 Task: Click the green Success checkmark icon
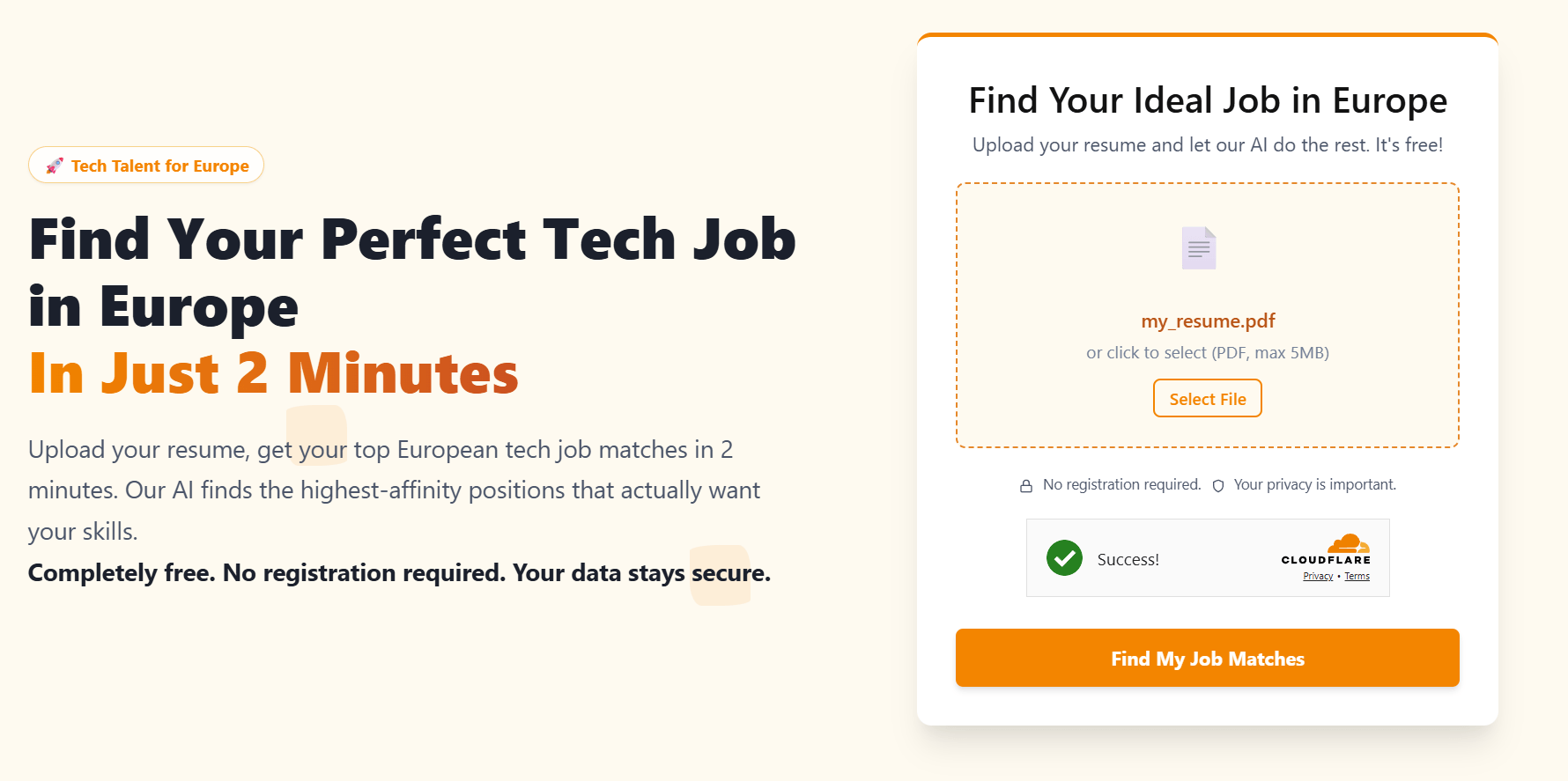click(1064, 558)
